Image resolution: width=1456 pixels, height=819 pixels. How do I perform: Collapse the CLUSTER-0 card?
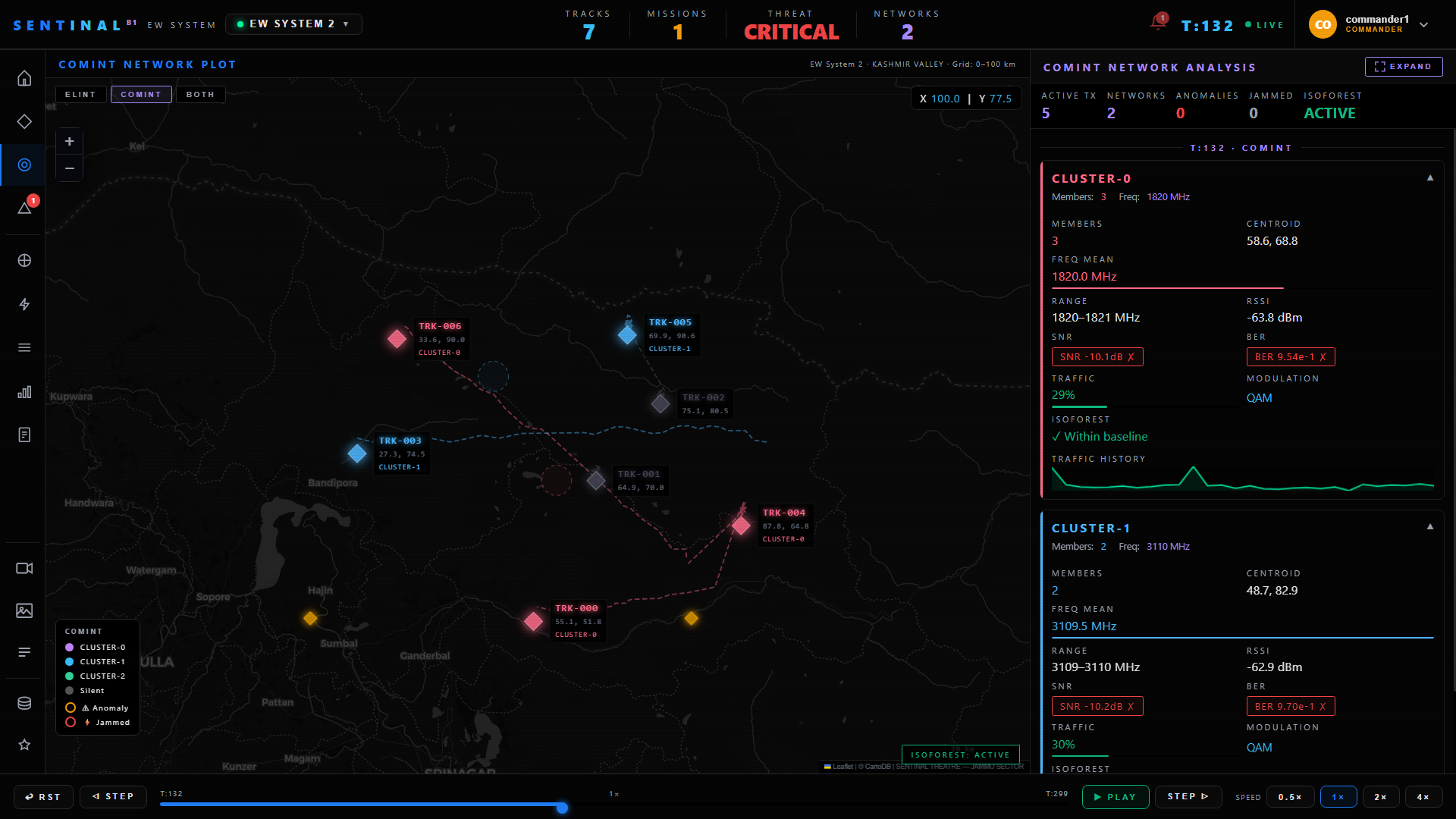coord(1430,178)
